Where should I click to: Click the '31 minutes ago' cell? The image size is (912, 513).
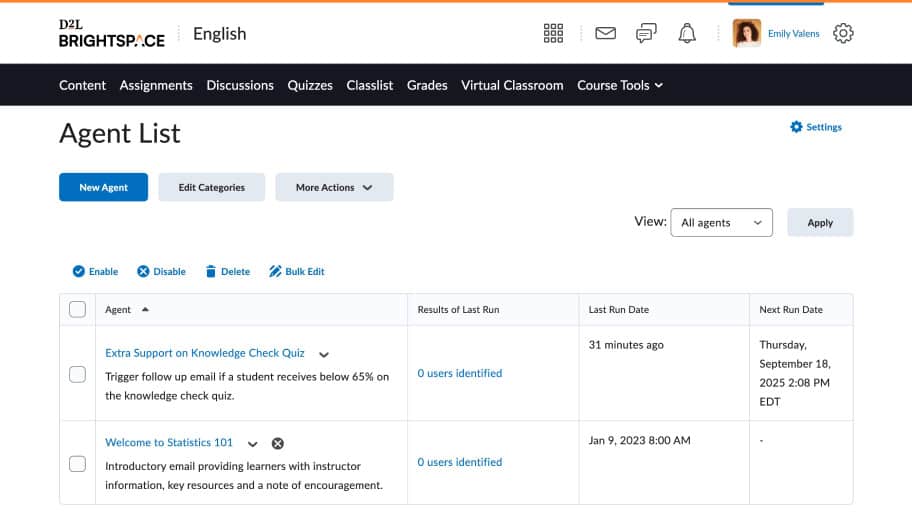626,345
